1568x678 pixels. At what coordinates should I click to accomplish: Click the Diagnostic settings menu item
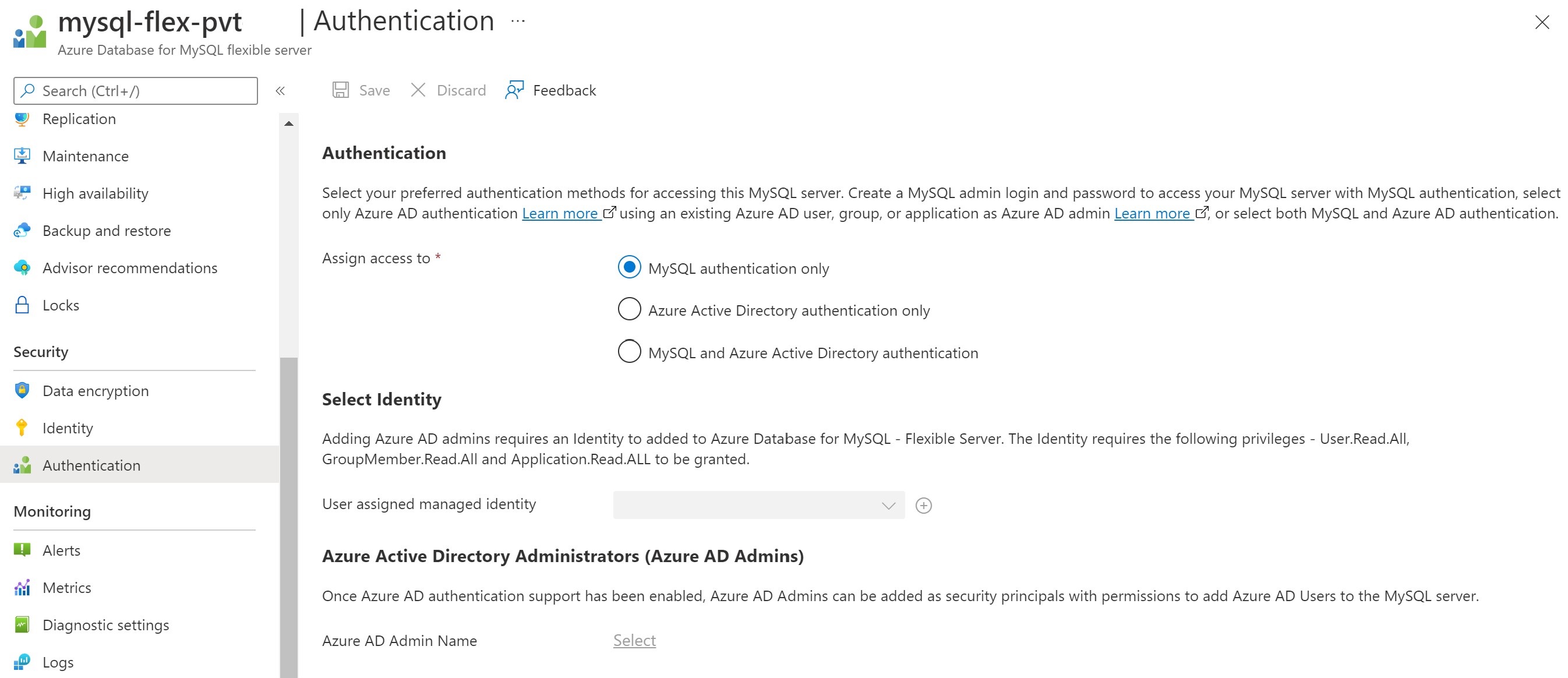pos(107,624)
